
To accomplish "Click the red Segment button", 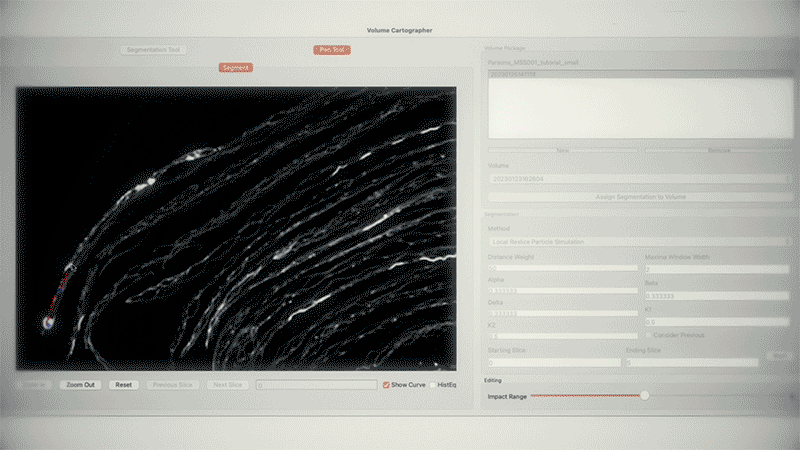I will (x=236, y=68).
